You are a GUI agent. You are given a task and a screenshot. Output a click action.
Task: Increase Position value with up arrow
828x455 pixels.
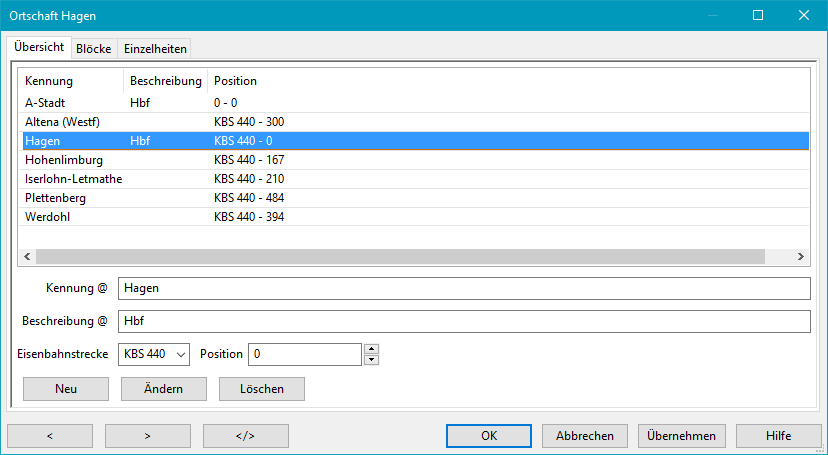[x=371, y=349]
